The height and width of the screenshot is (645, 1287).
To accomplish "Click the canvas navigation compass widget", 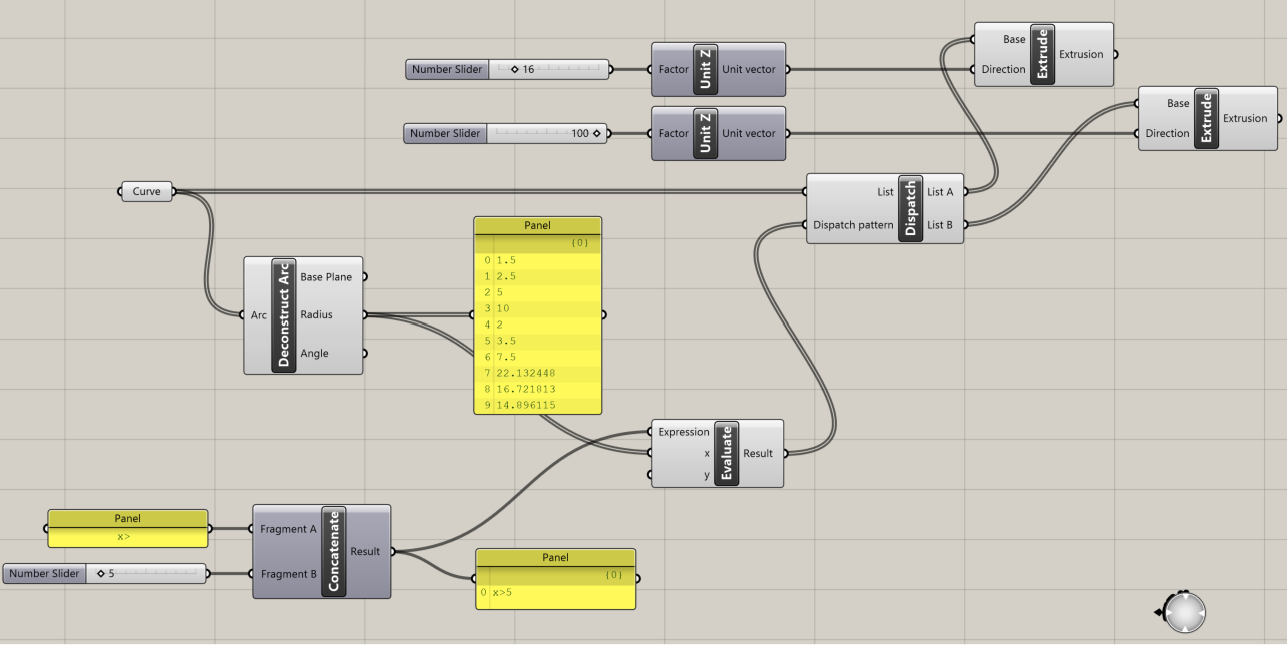I will click(x=1186, y=611).
